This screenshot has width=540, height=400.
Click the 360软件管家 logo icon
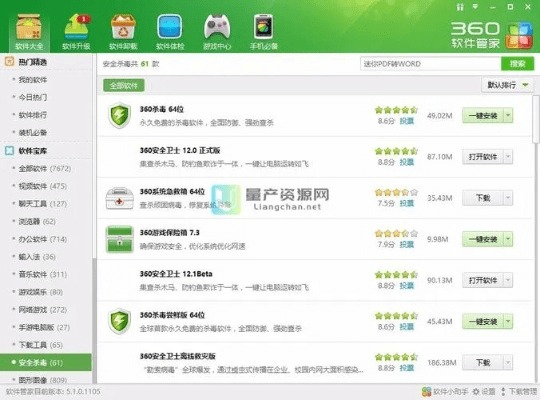coord(519,35)
